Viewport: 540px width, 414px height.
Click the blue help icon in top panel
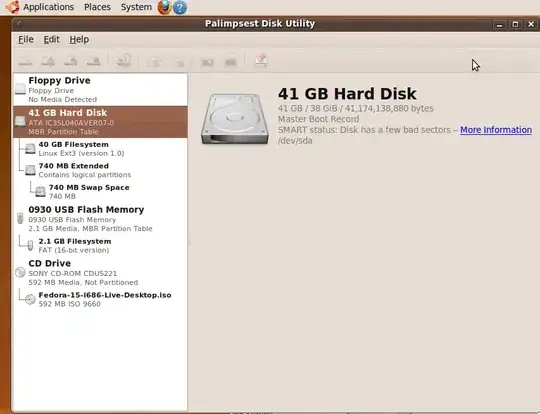[x=180, y=8]
